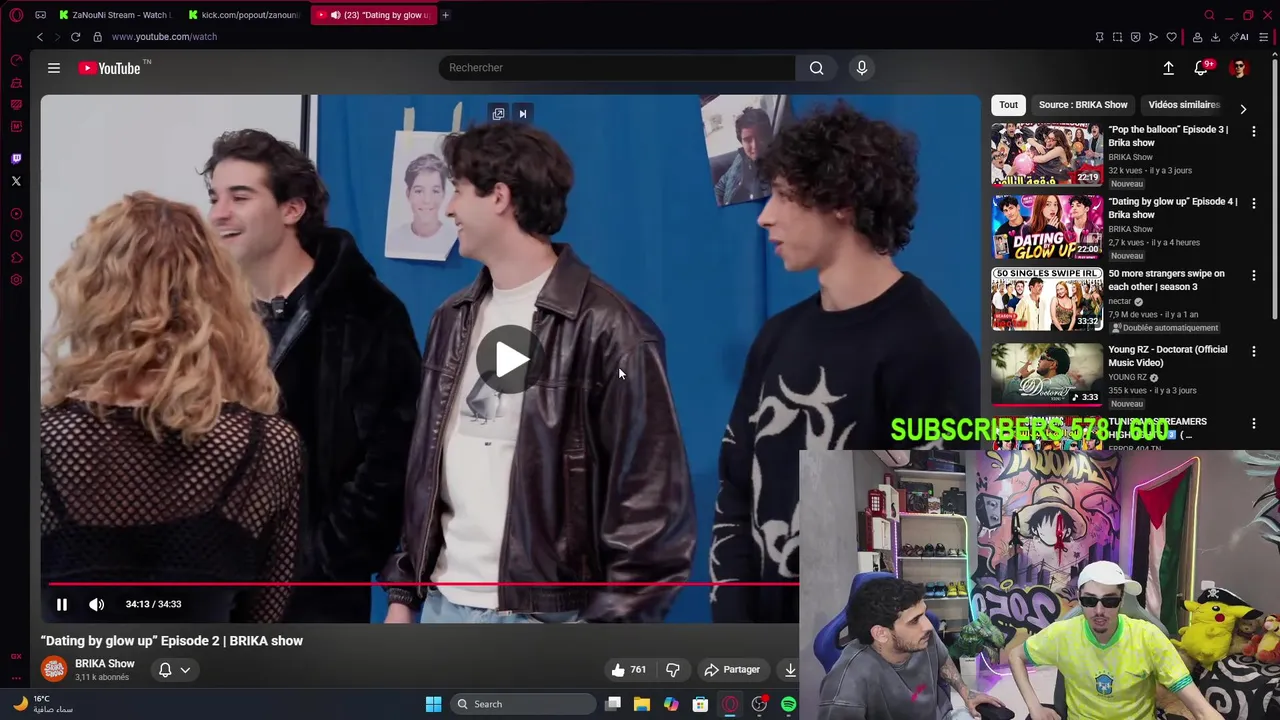
Task: Focus the Rechercher search field
Action: click(617, 68)
